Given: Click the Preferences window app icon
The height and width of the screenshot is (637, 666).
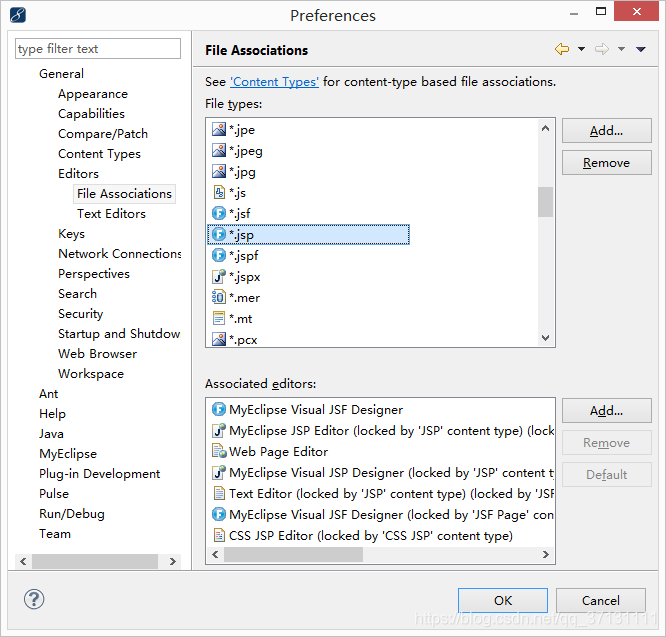Looking at the screenshot, I should tap(18, 15).
